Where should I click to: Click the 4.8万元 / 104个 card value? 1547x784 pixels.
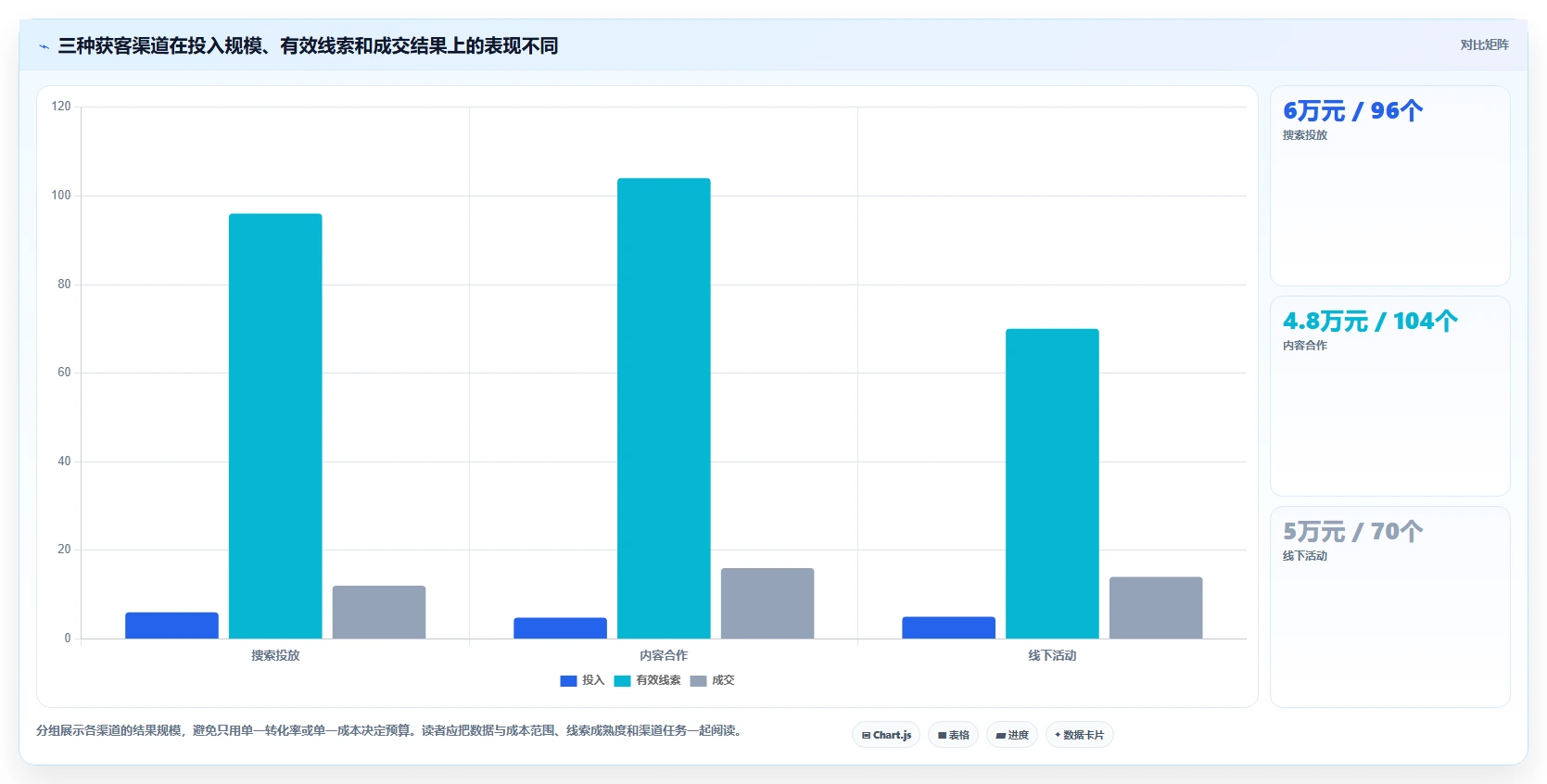click(1370, 322)
